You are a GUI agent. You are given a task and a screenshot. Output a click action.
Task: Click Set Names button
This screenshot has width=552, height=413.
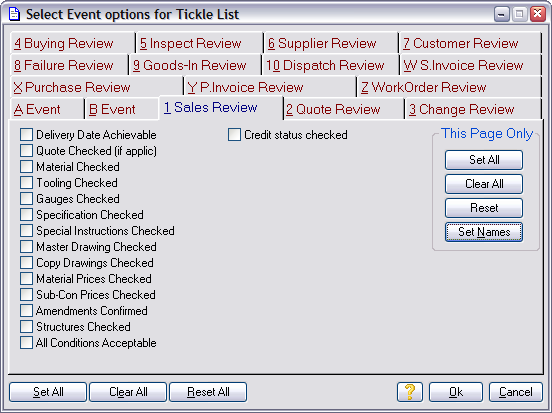pos(484,232)
